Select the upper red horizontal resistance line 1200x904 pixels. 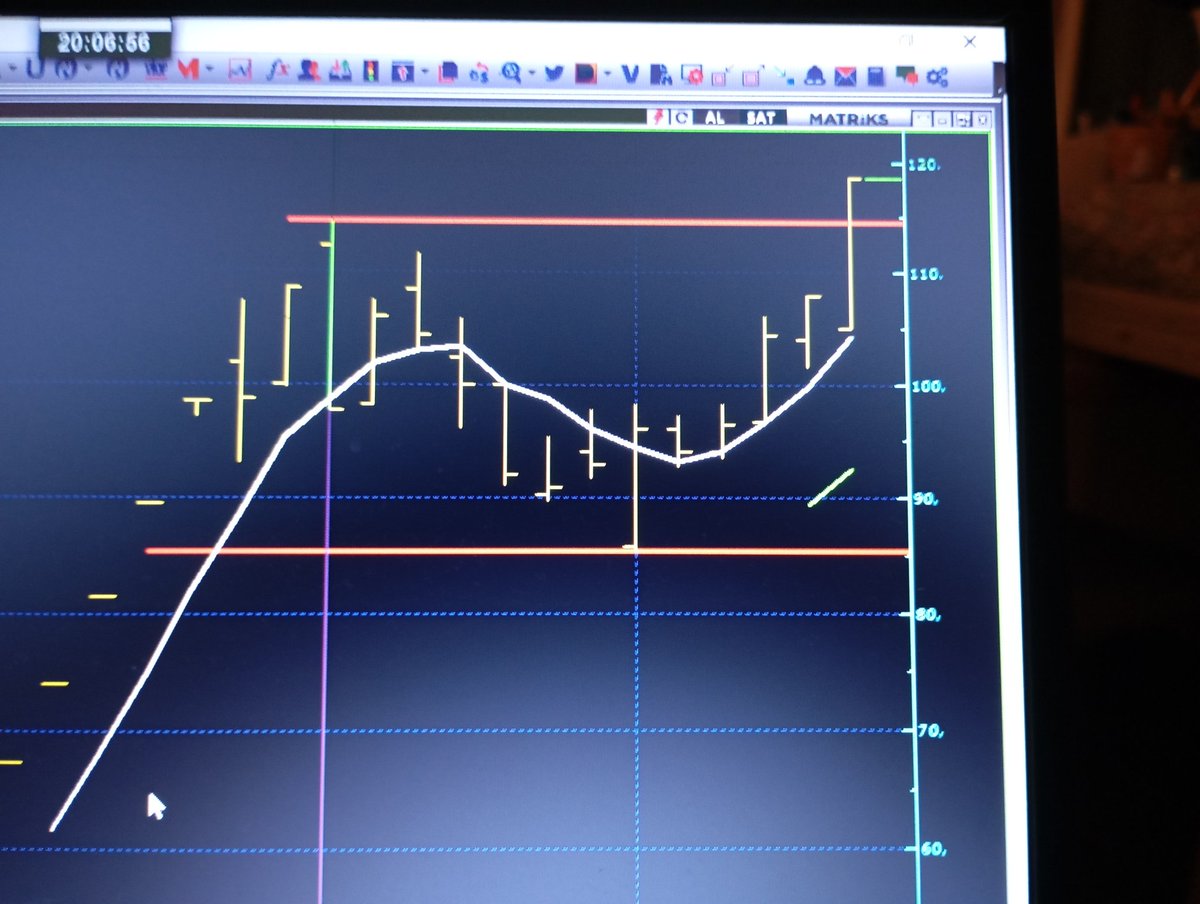point(595,221)
